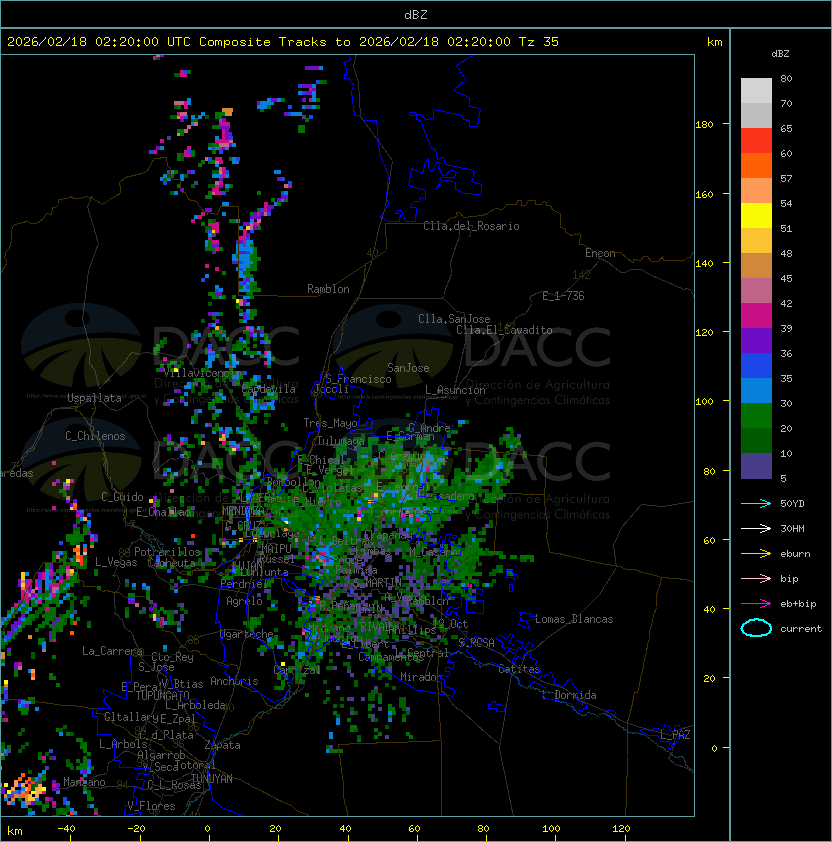Click the 'L_Asuncion' map label
Screen dimensions: 832x842
[x=455, y=390]
